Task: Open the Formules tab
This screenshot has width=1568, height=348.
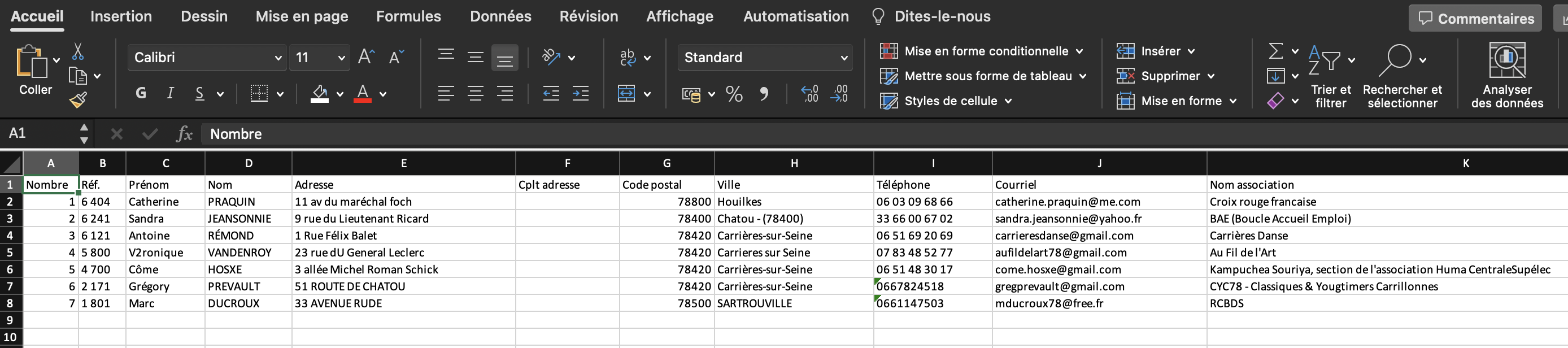Action: tap(408, 16)
